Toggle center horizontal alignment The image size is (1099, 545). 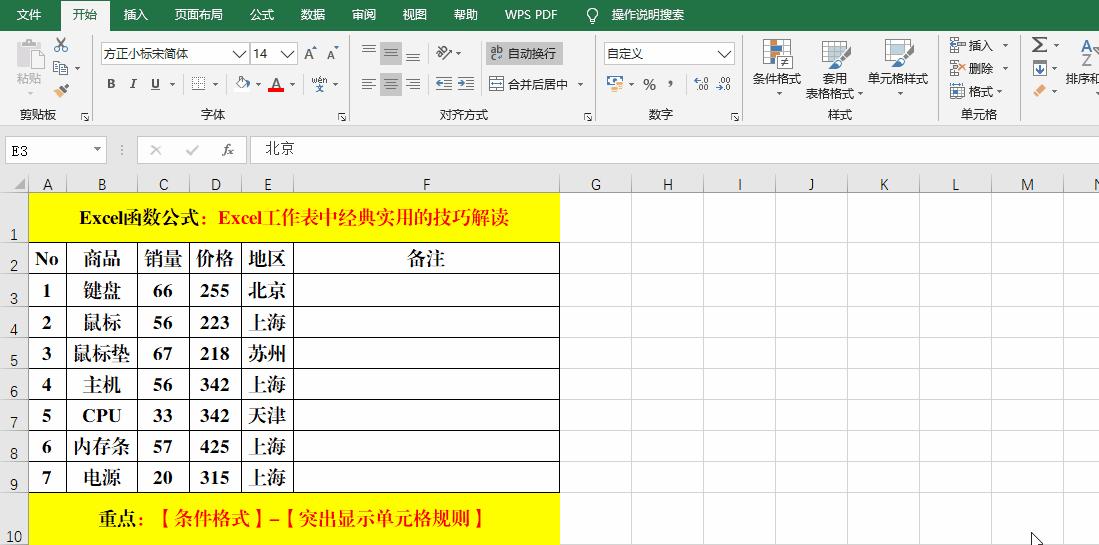click(x=391, y=84)
